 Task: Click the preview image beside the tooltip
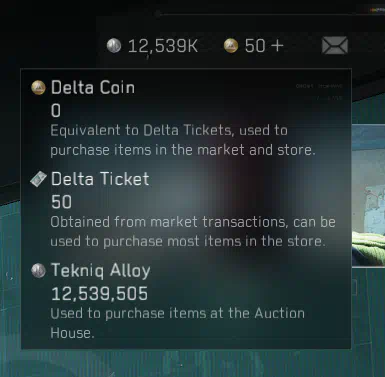click(368, 196)
